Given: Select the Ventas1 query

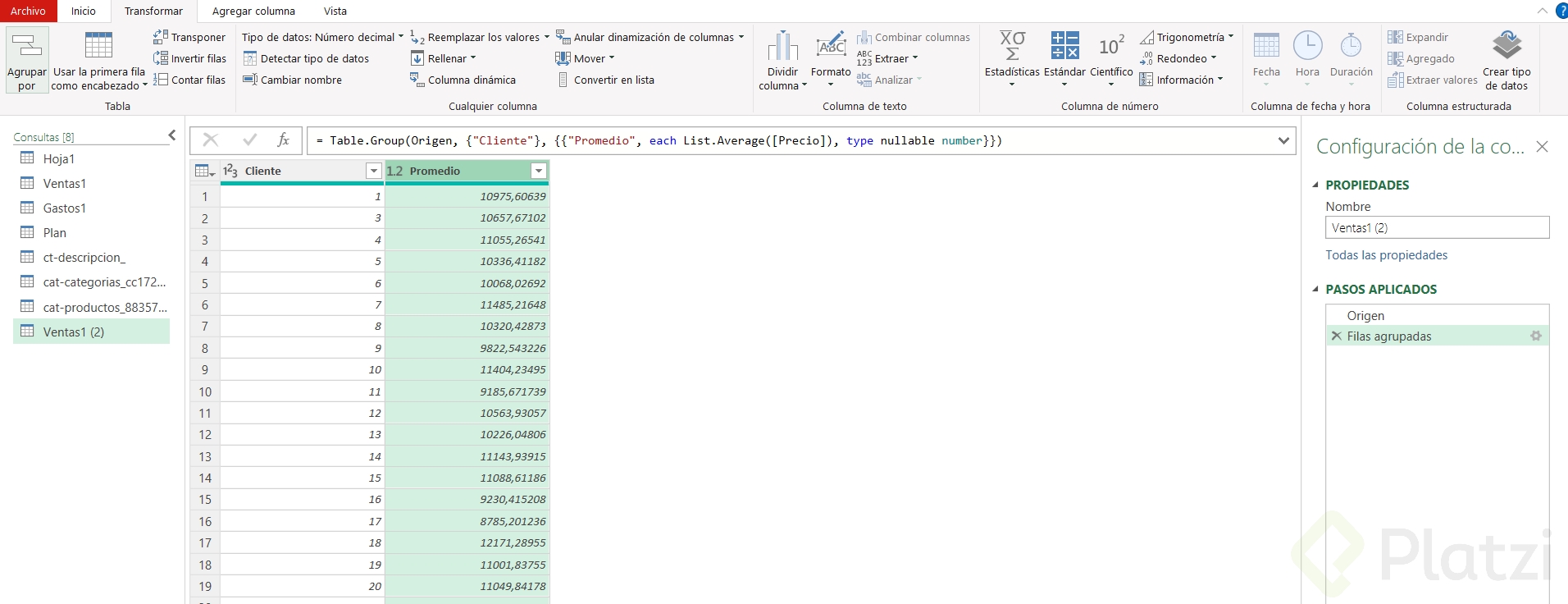Looking at the screenshot, I should (92, 183).
